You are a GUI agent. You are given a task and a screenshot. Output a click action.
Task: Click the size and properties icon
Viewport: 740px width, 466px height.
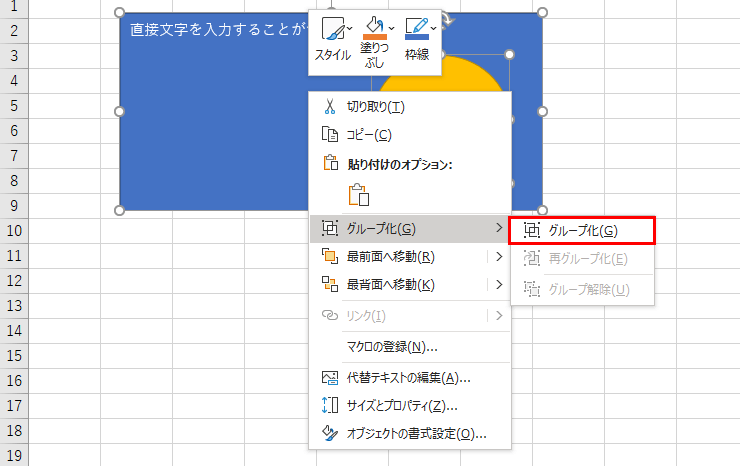[329, 405]
